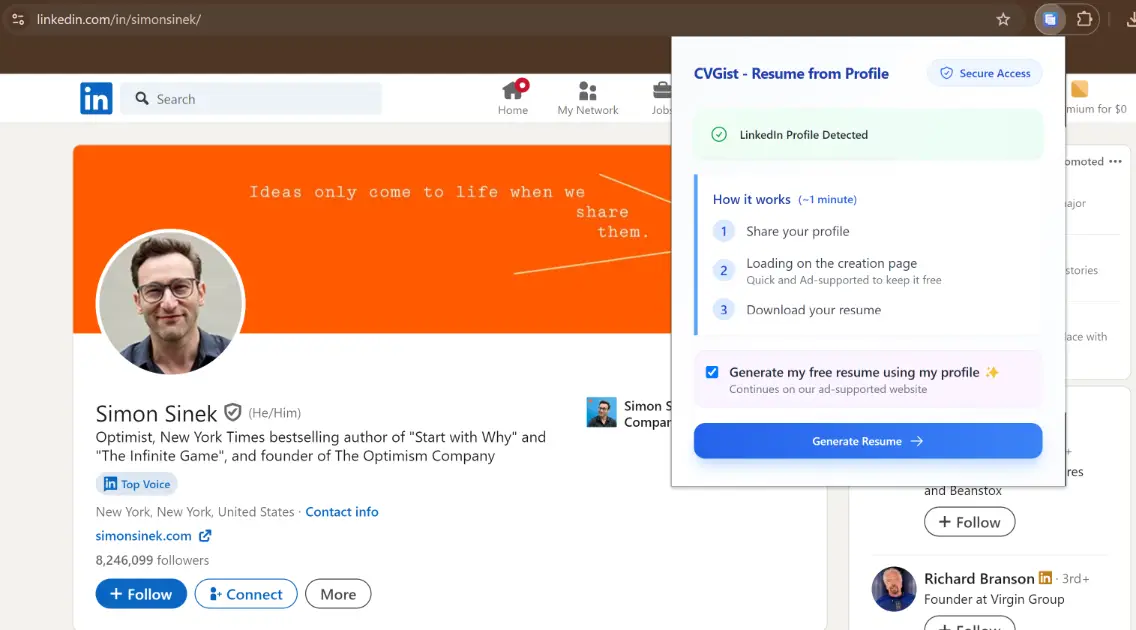Click the Secure Access badge
This screenshot has height=630, width=1136.
984,73
